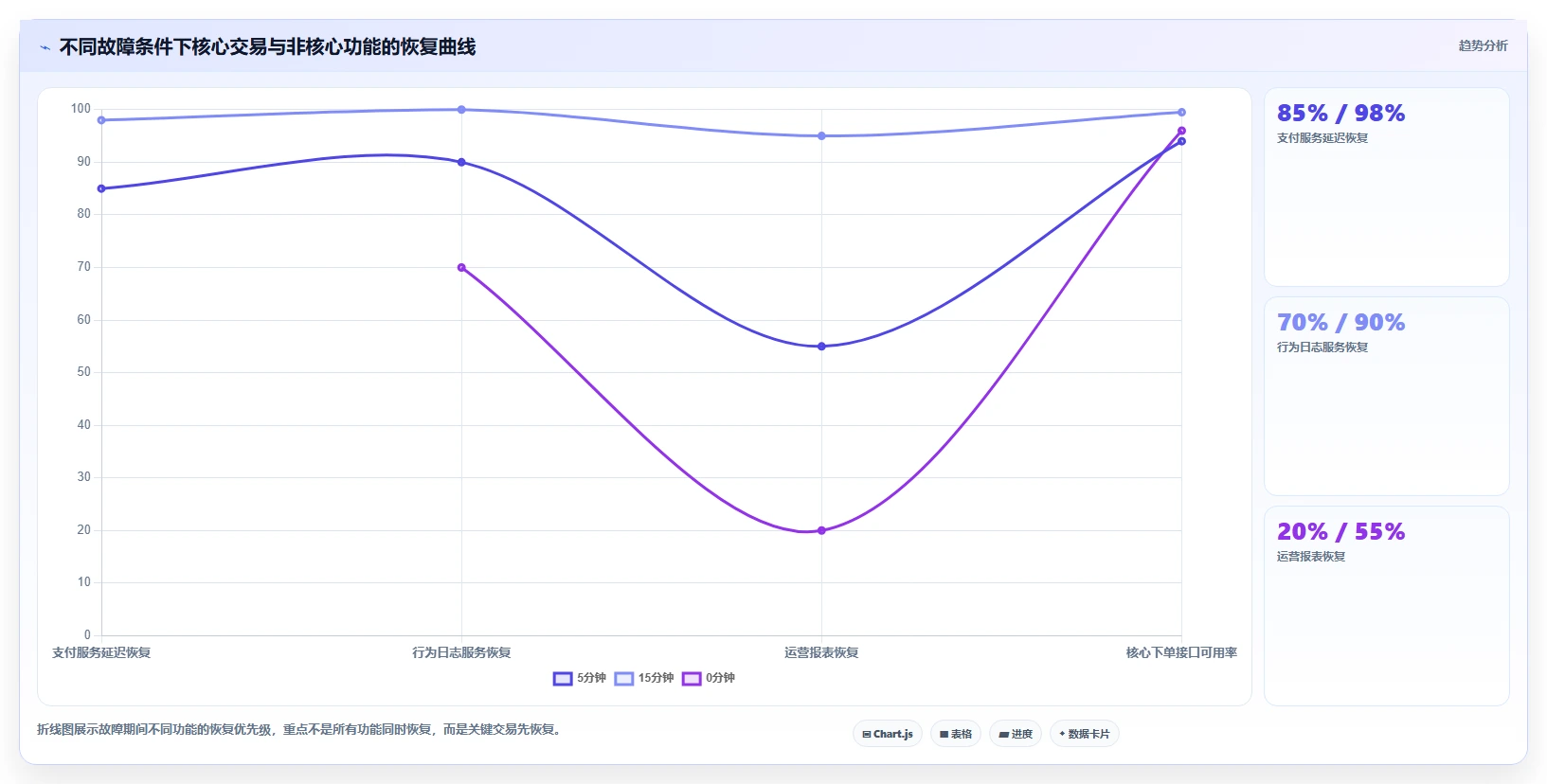Click the 15分钟 data point at 100 on 行为日志服务恢复

tap(461, 110)
